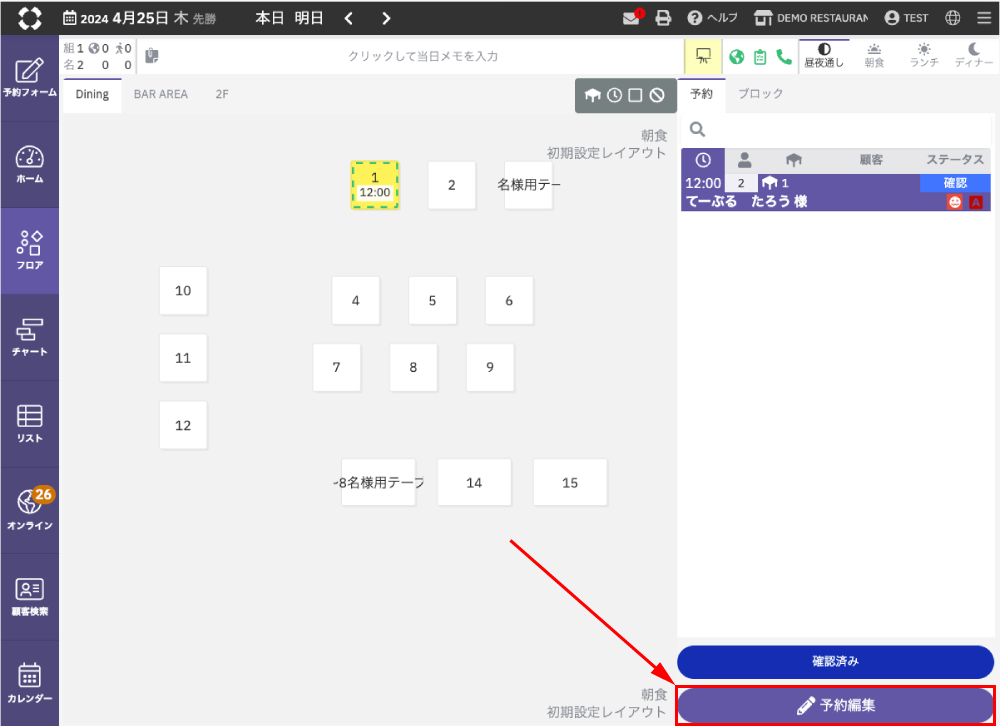1000x726 pixels.
Task: Click the printer icon in top bar
Action: [x=663, y=18]
